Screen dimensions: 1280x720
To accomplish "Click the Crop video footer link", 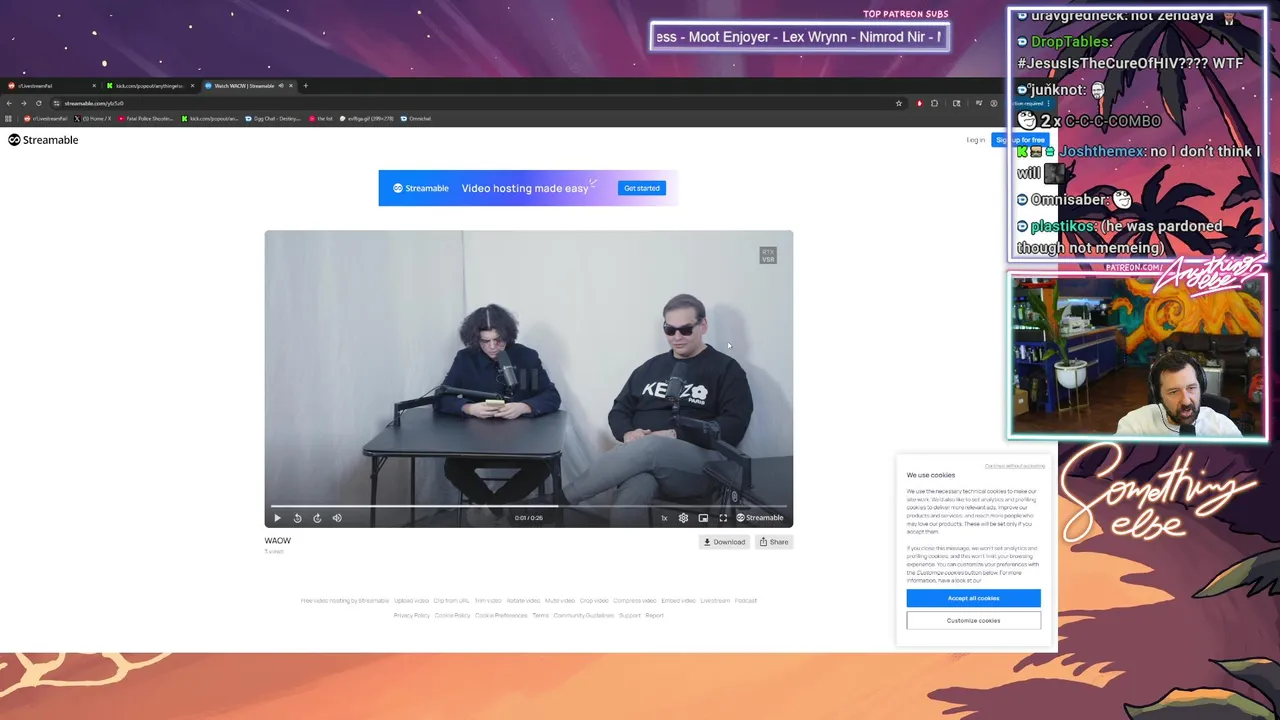I will (x=594, y=601).
